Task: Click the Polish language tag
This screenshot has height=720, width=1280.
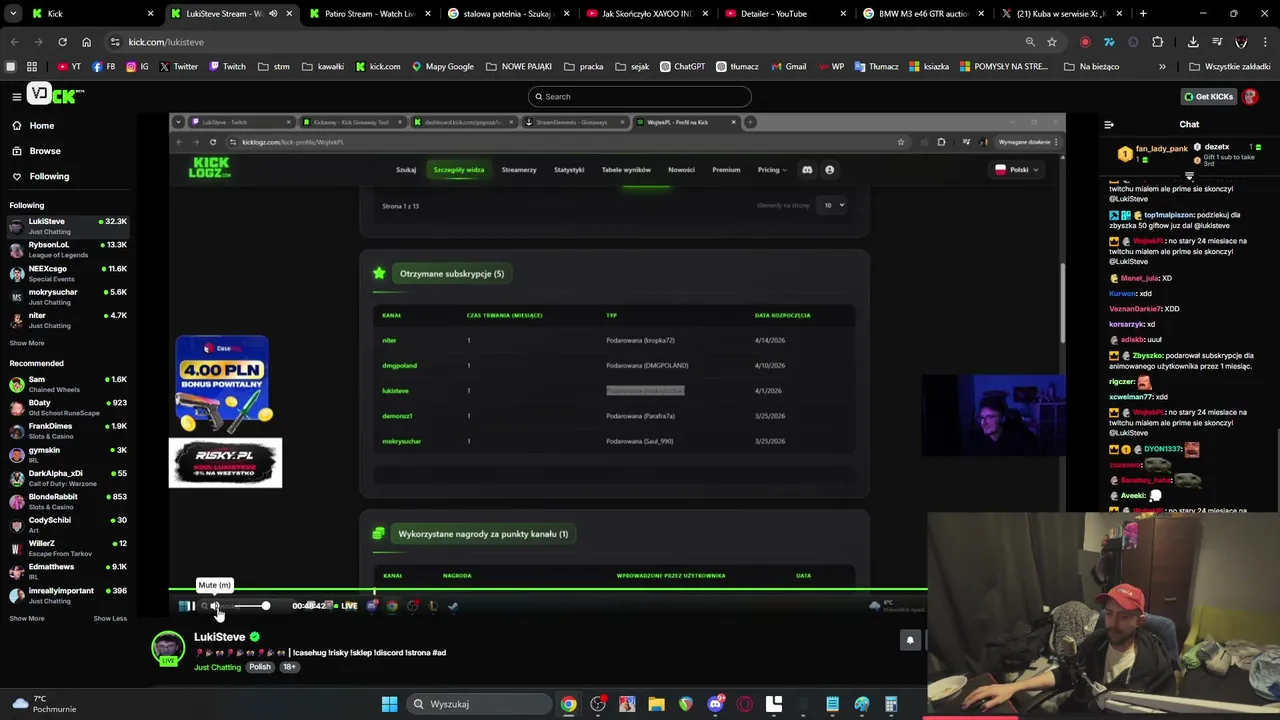Action: 260,667
